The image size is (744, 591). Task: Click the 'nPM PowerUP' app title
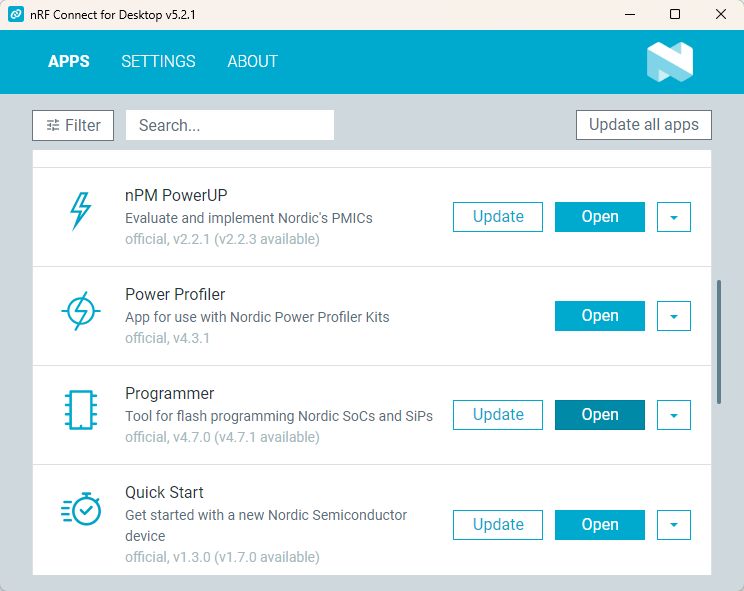pyautogui.click(x=176, y=195)
